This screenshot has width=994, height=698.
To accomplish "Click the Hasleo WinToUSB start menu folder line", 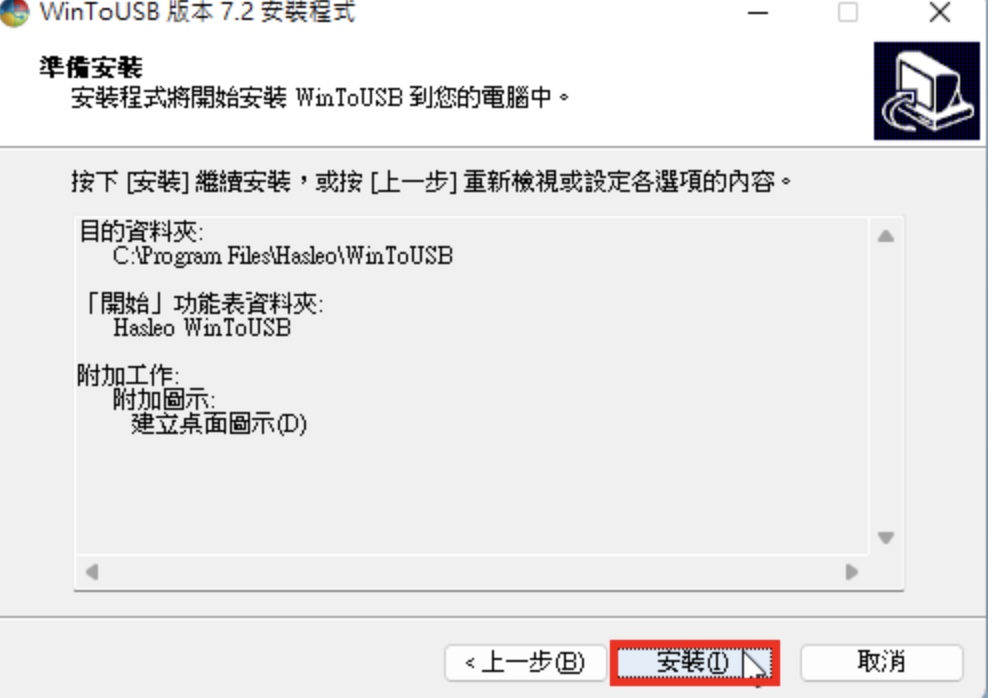I will pyautogui.click(x=202, y=328).
